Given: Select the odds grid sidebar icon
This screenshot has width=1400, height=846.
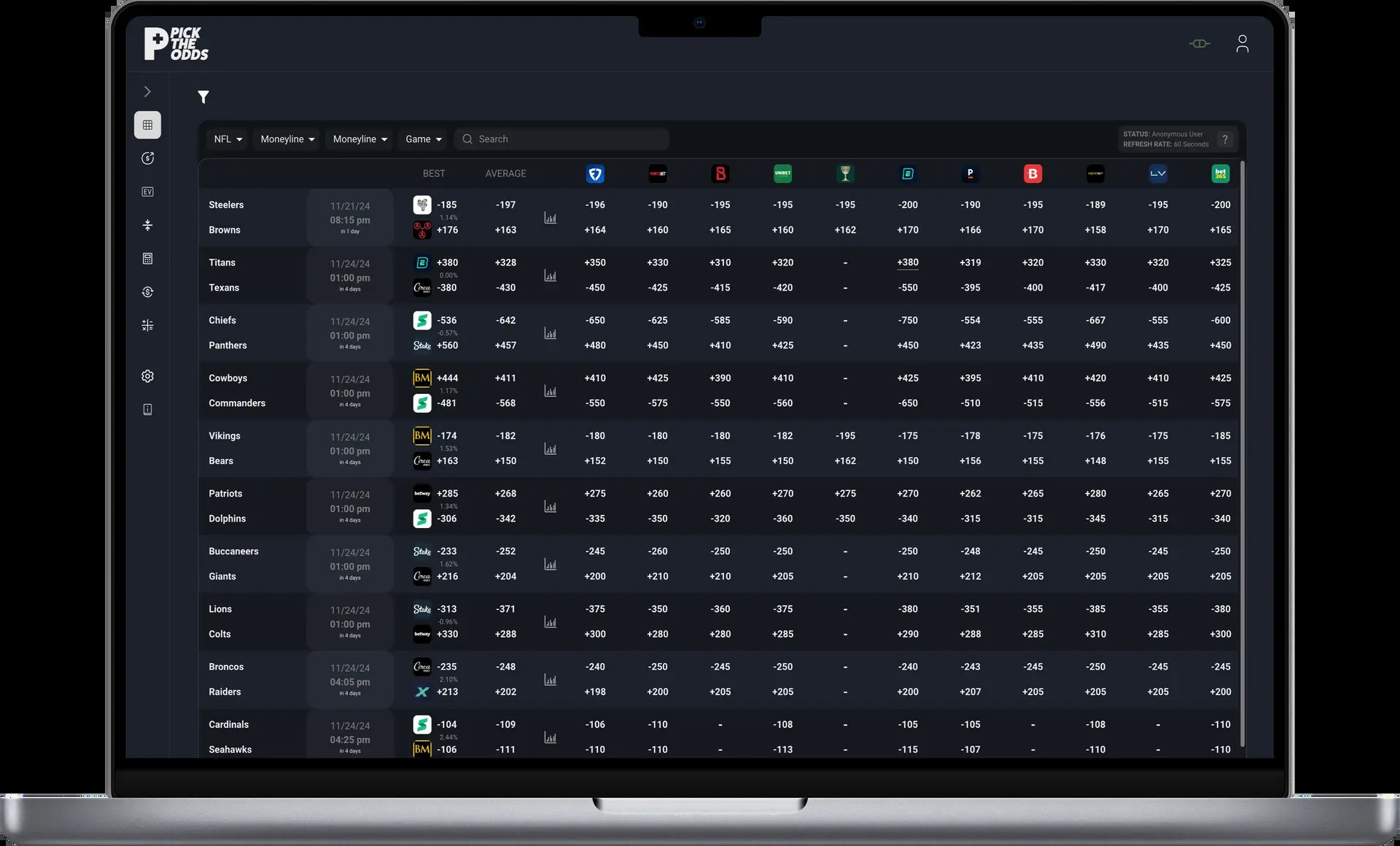Looking at the screenshot, I should click(x=147, y=125).
